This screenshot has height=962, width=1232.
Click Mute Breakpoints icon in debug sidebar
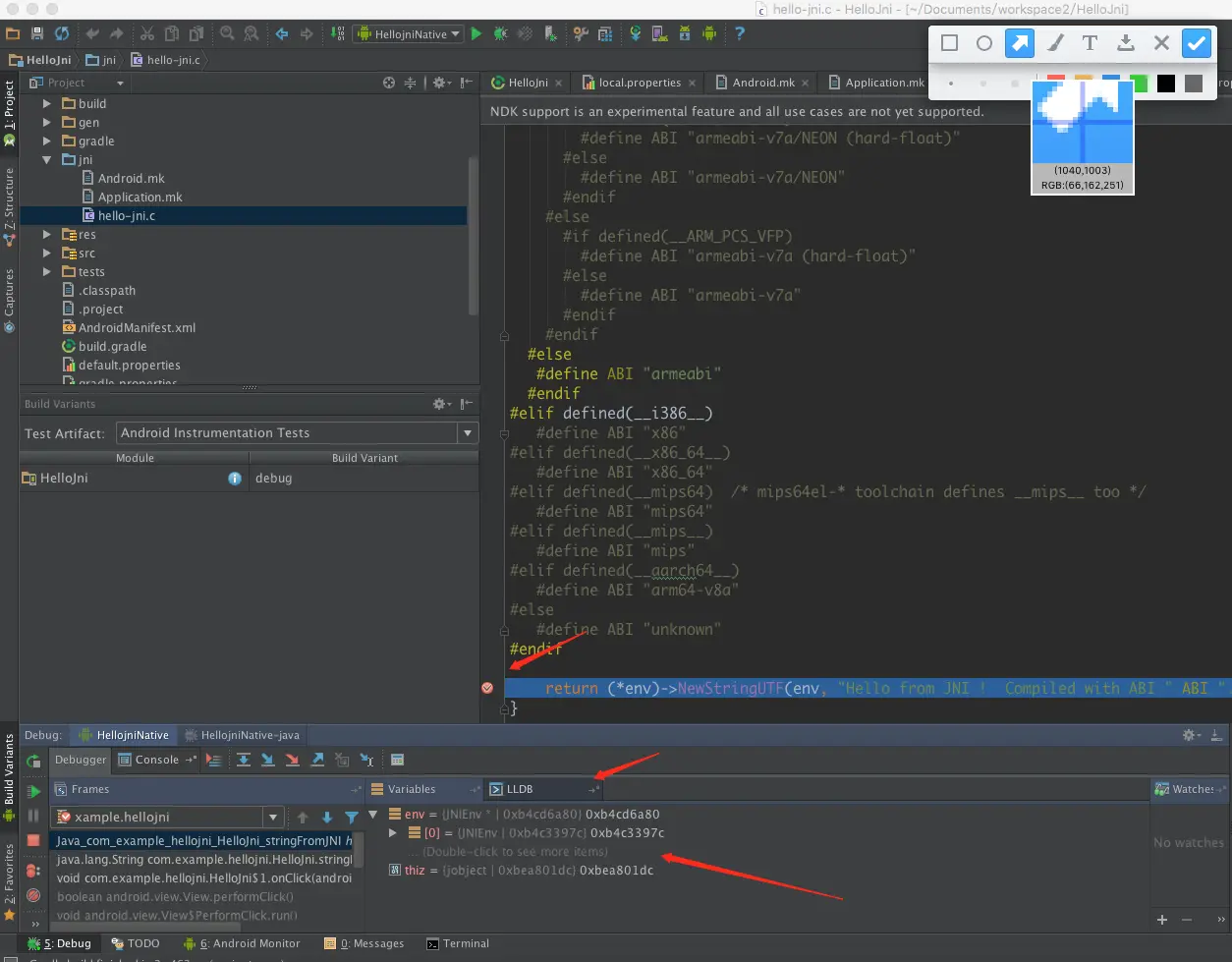point(33,895)
